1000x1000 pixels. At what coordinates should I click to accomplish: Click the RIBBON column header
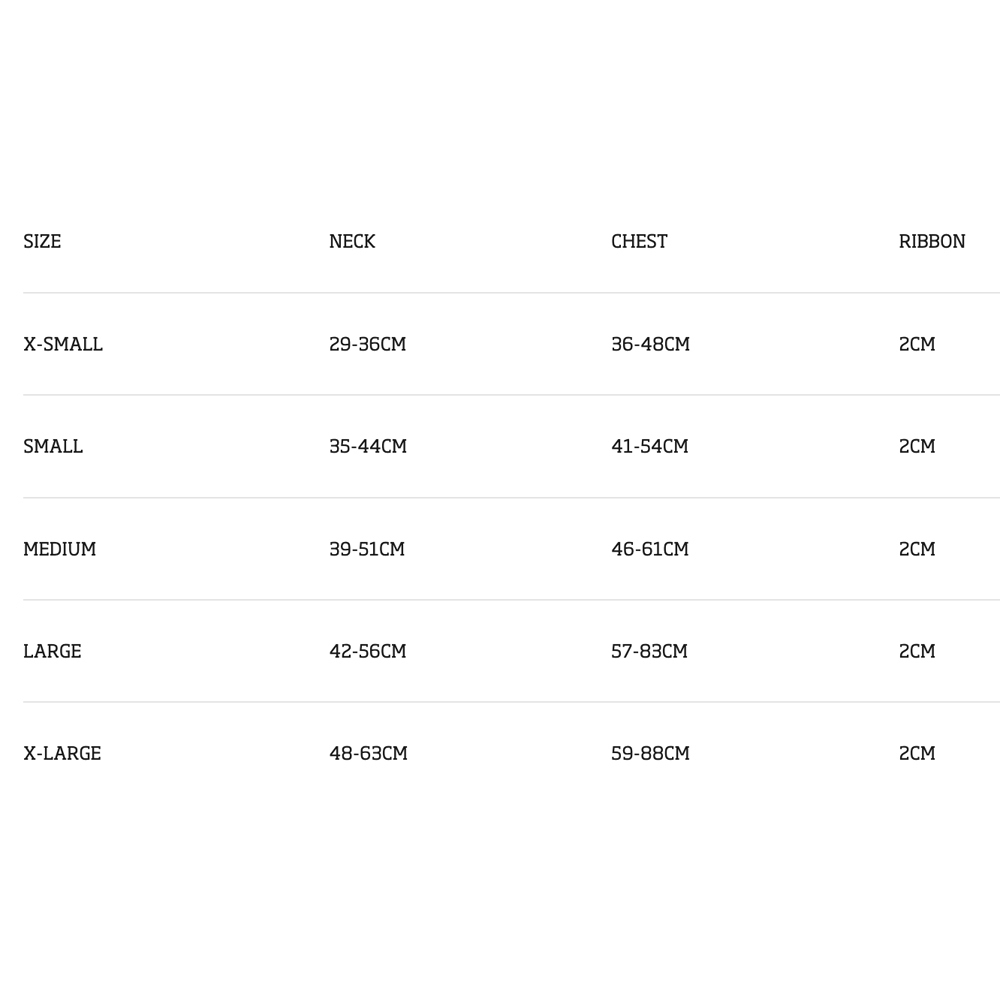click(932, 241)
